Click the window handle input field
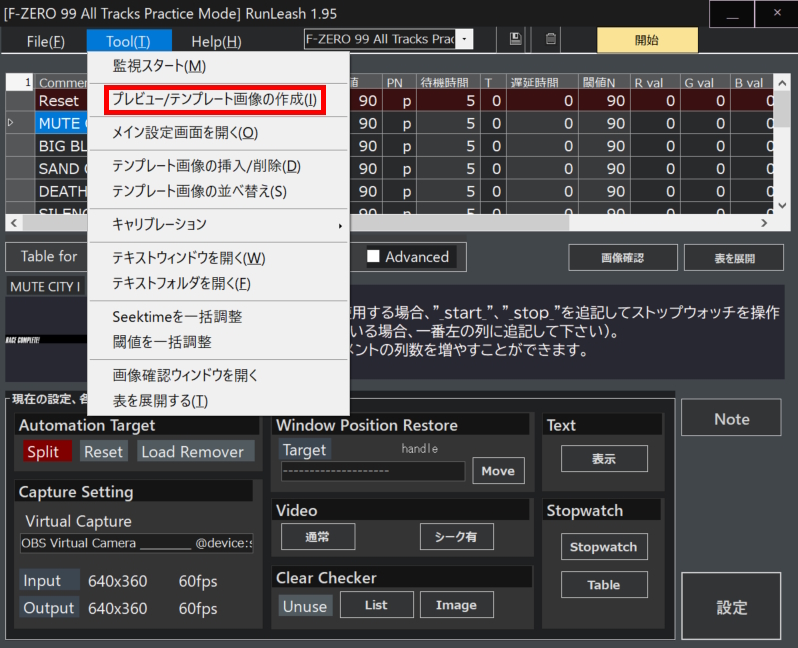Viewport: 798px width, 648px height. [x=373, y=471]
